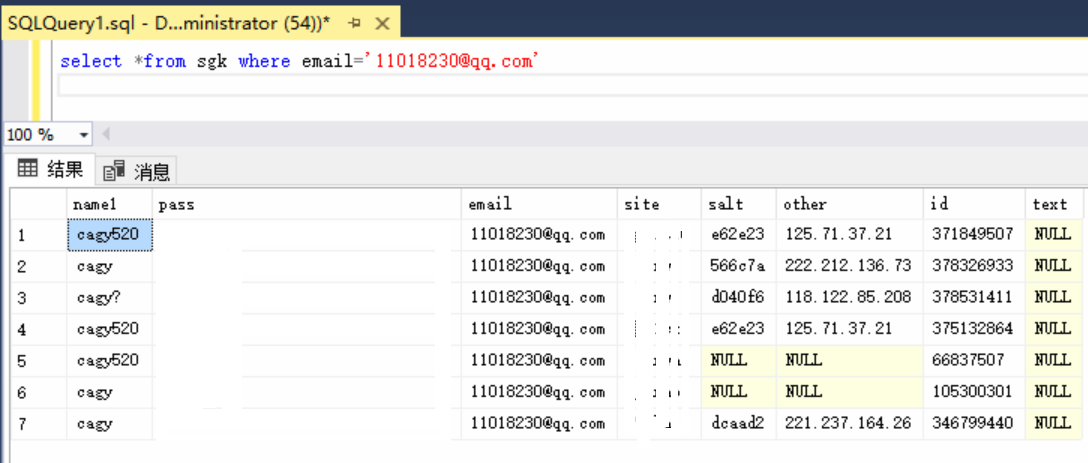Close the SQLQuery1.sql tab
The height and width of the screenshot is (463, 1088).
pyautogui.click(x=382, y=24)
